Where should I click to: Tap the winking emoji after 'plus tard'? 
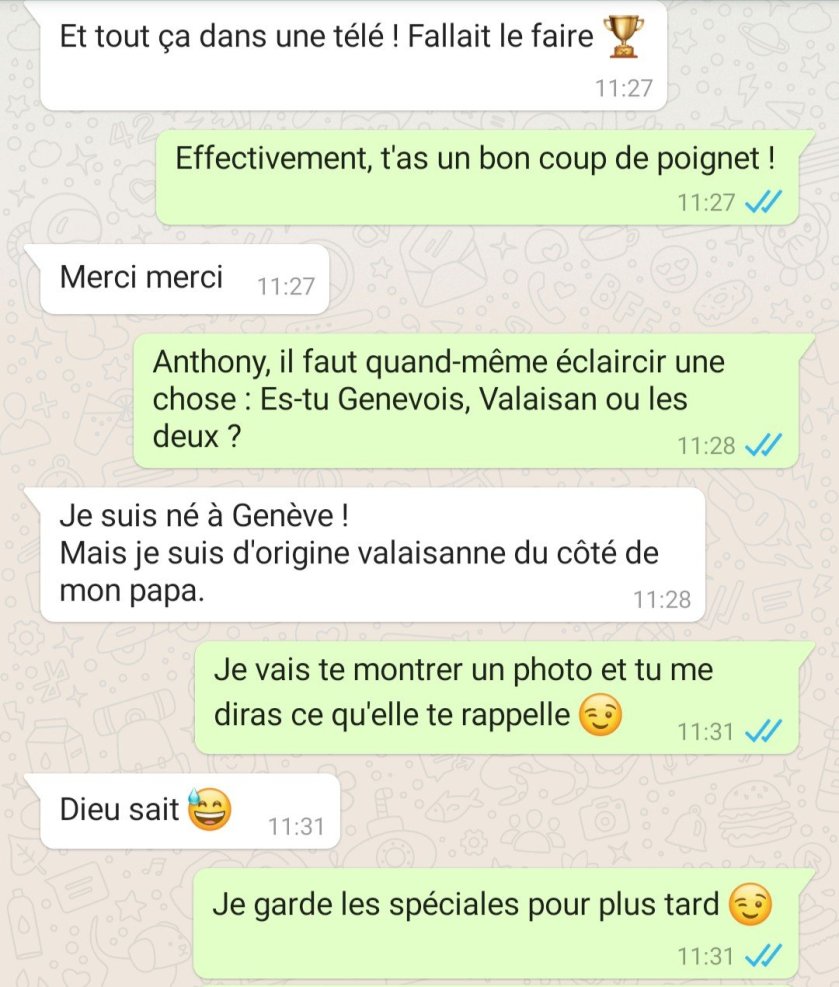[x=750, y=905]
